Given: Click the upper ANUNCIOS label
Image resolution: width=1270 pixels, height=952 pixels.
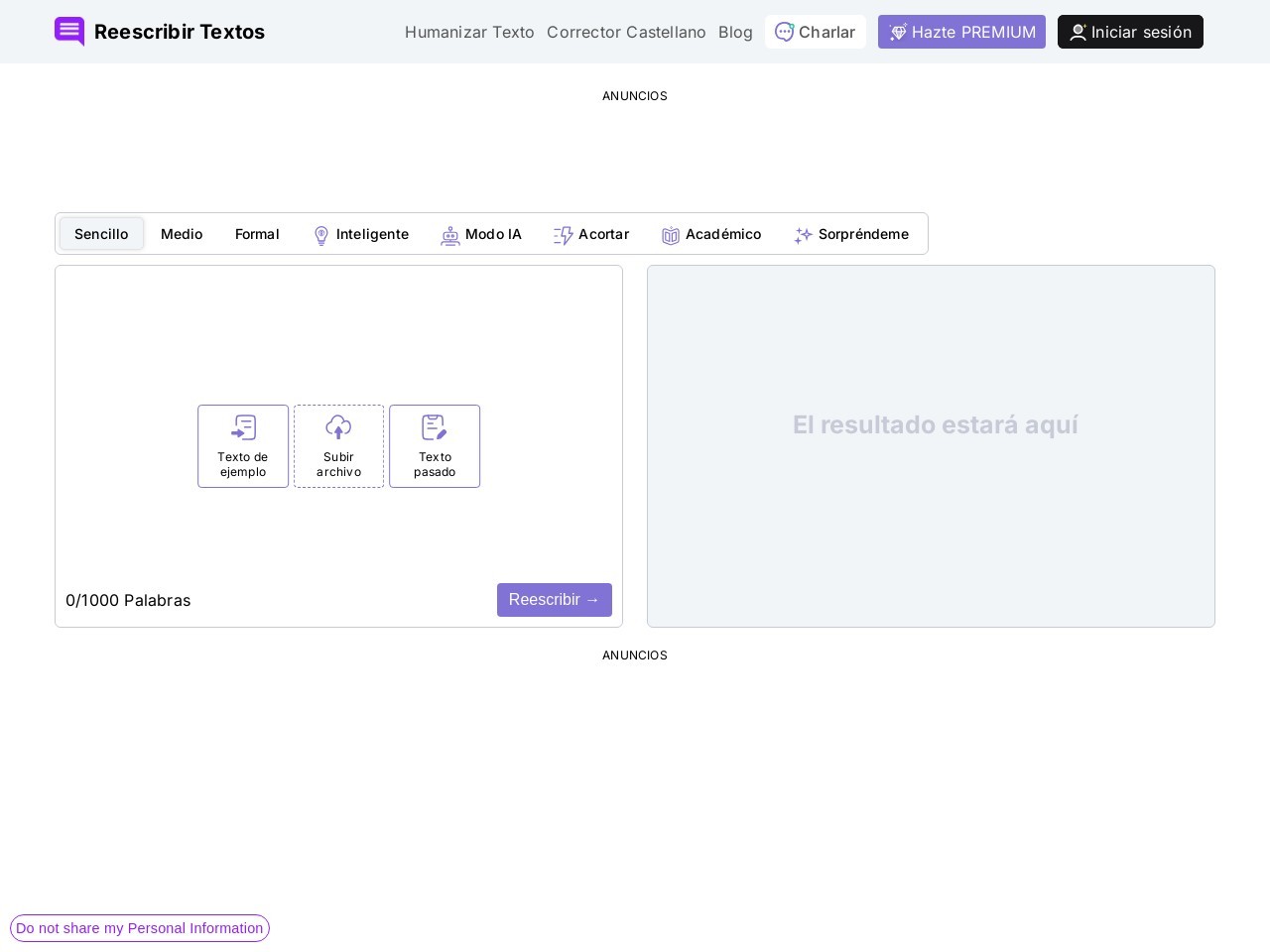Looking at the screenshot, I should coord(635,96).
